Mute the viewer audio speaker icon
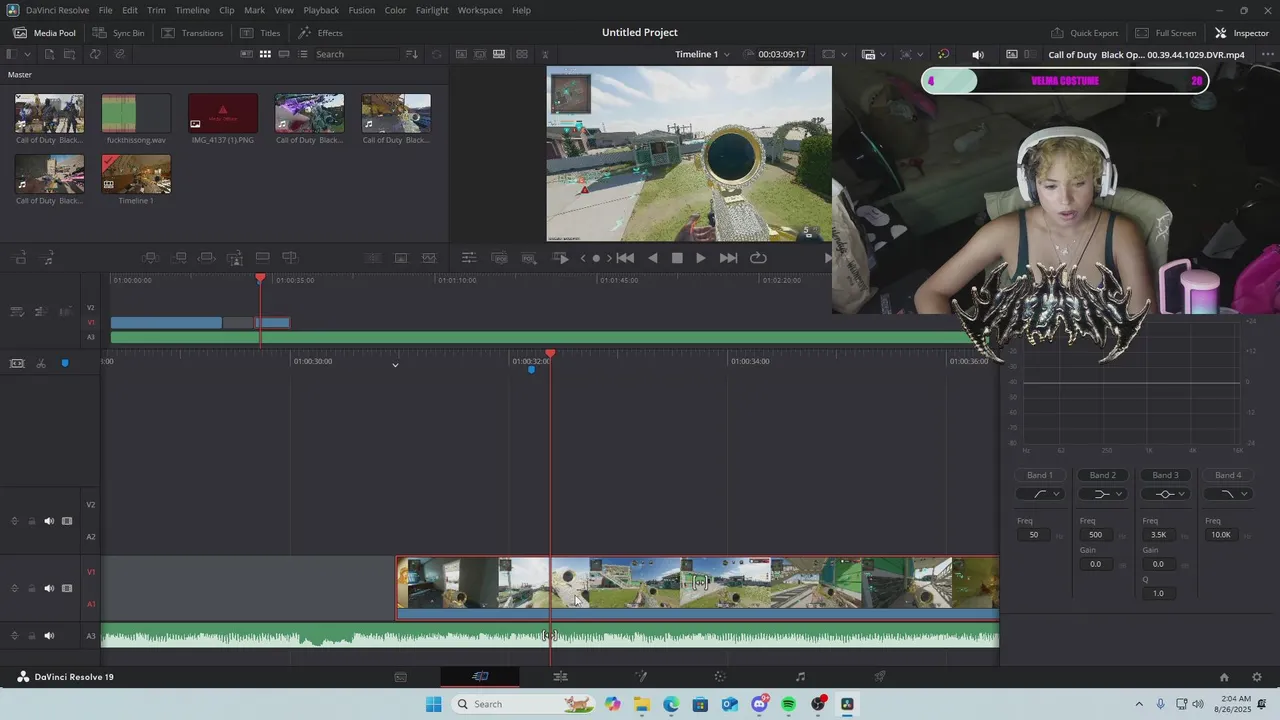Screen dimensions: 1280x720 (x=978, y=54)
